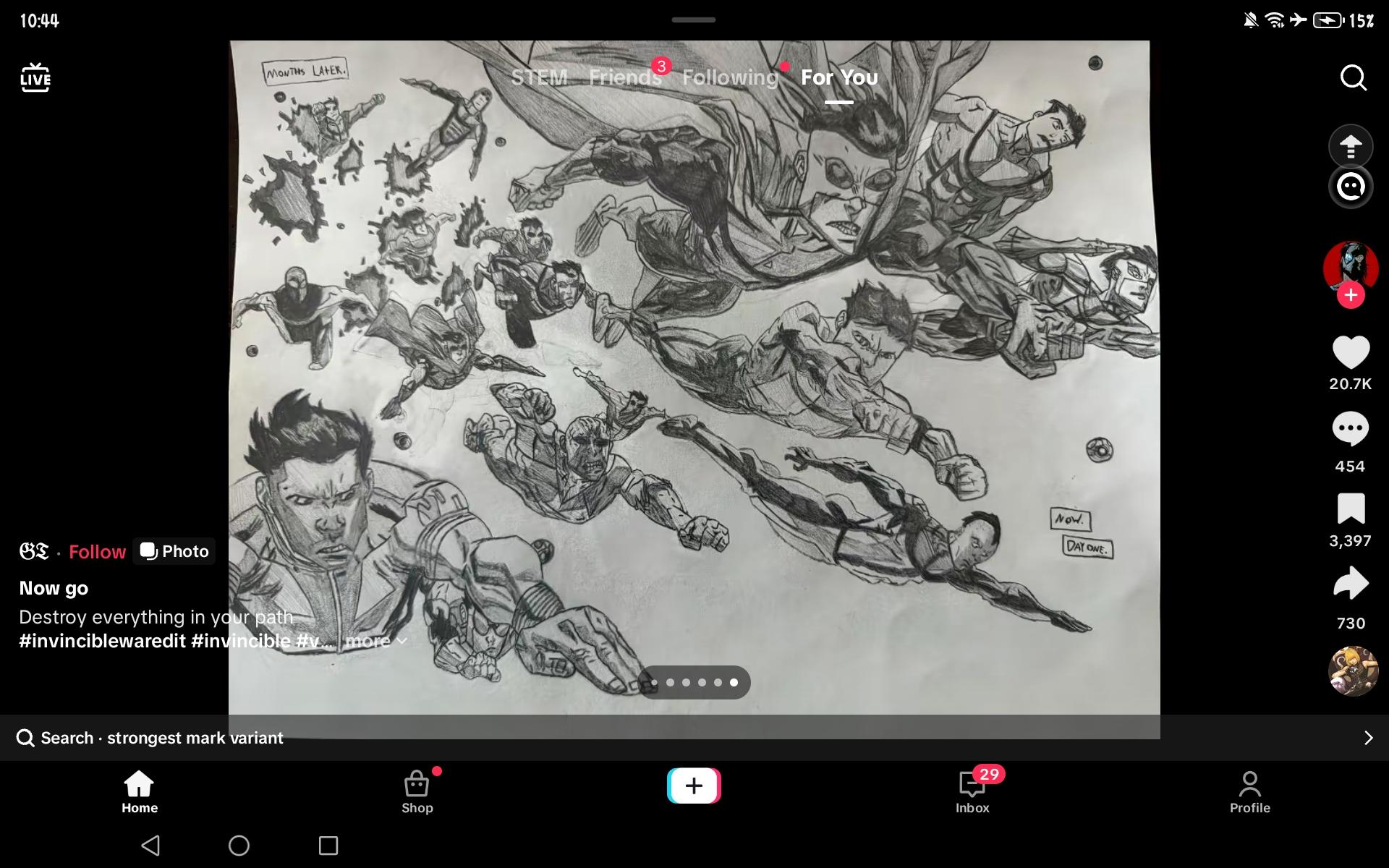Tap the search magnifier icon
This screenshot has height=868, width=1389.
(1353, 77)
